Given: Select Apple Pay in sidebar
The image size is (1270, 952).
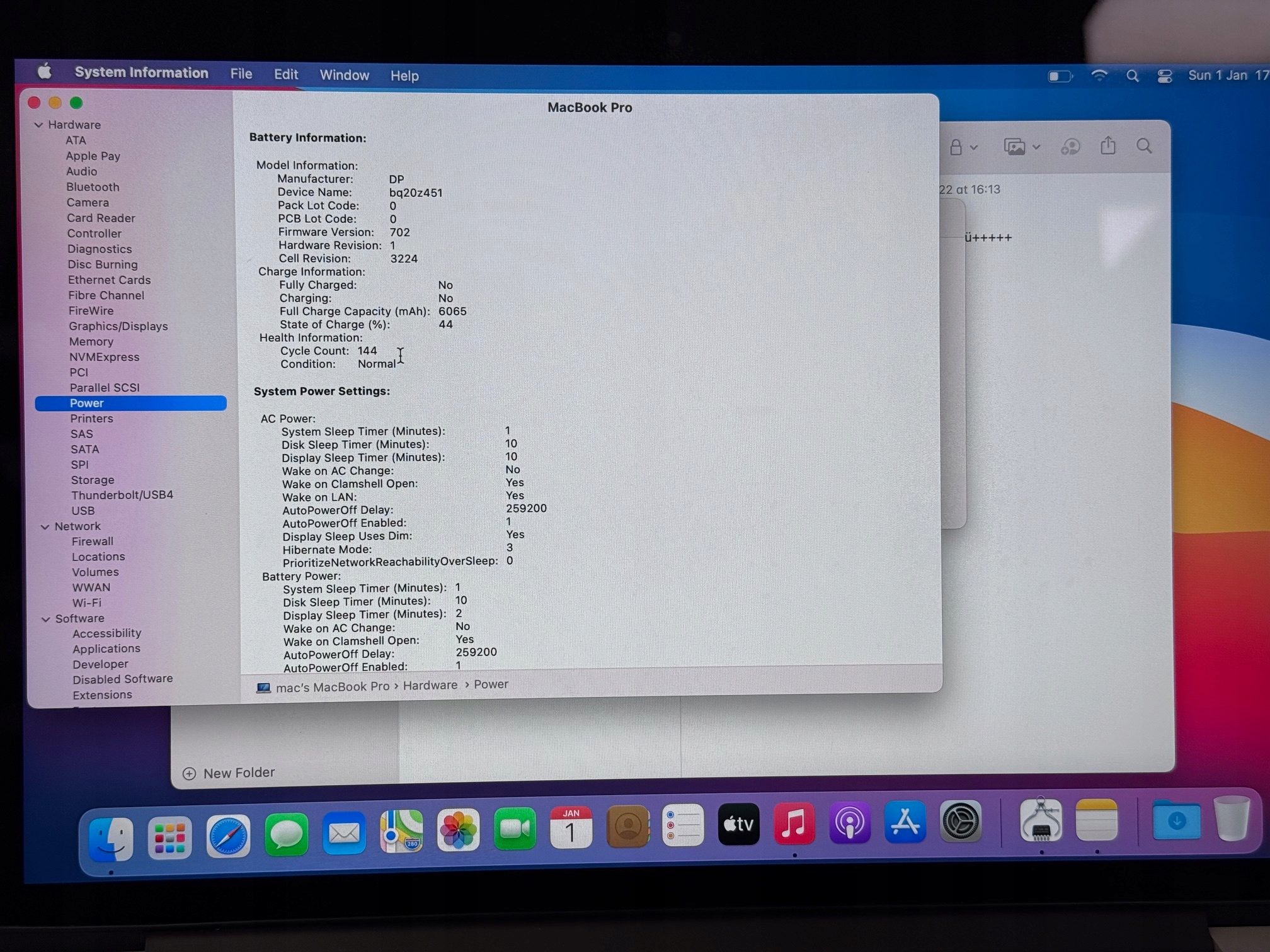Looking at the screenshot, I should [93, 156].
